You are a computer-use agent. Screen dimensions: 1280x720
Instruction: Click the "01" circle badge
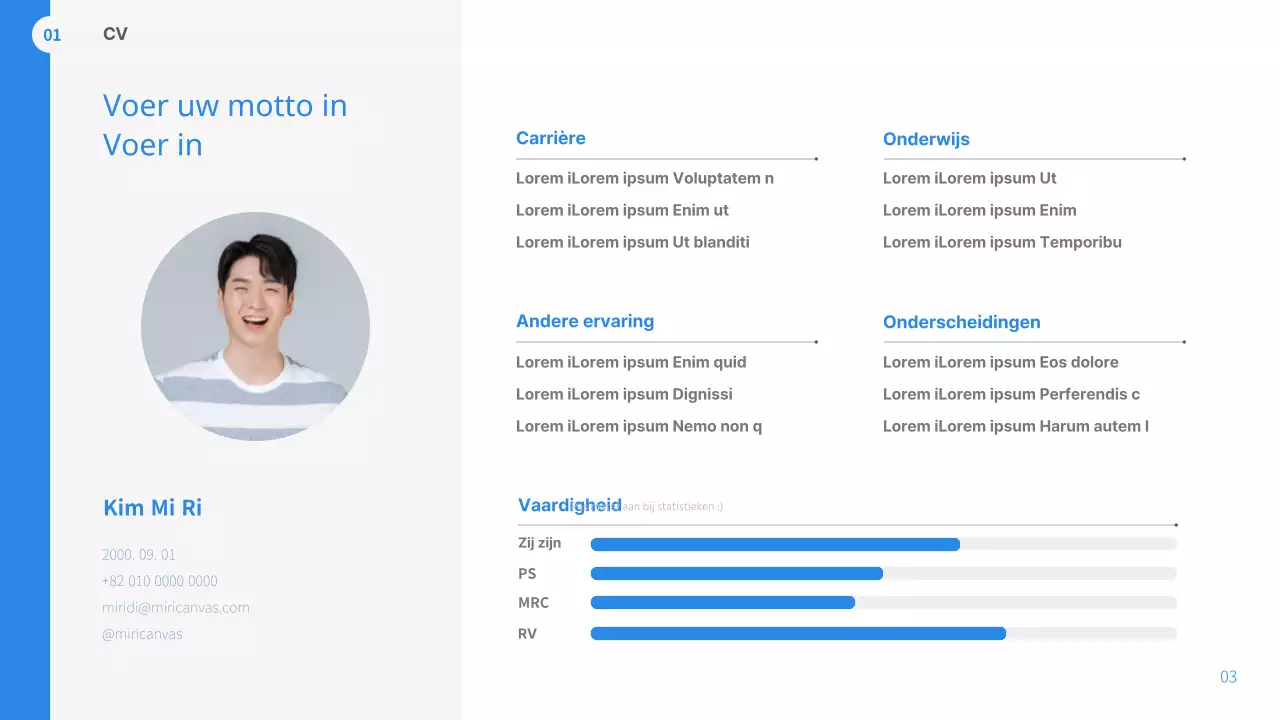pyautogui.click(x=51, y=33)
